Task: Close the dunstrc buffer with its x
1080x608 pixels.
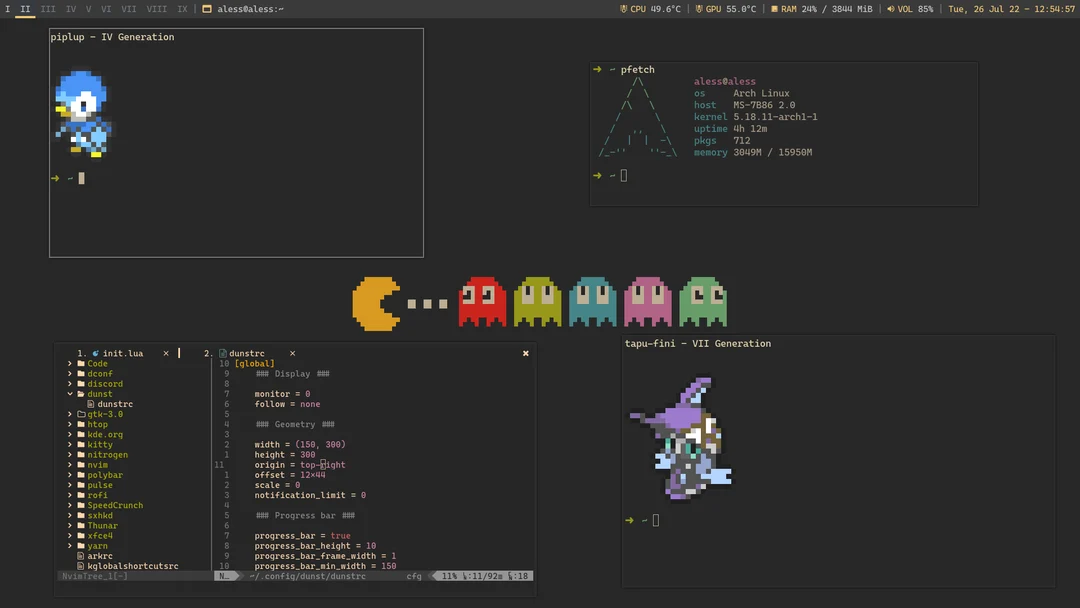Action: coord(292,353)
